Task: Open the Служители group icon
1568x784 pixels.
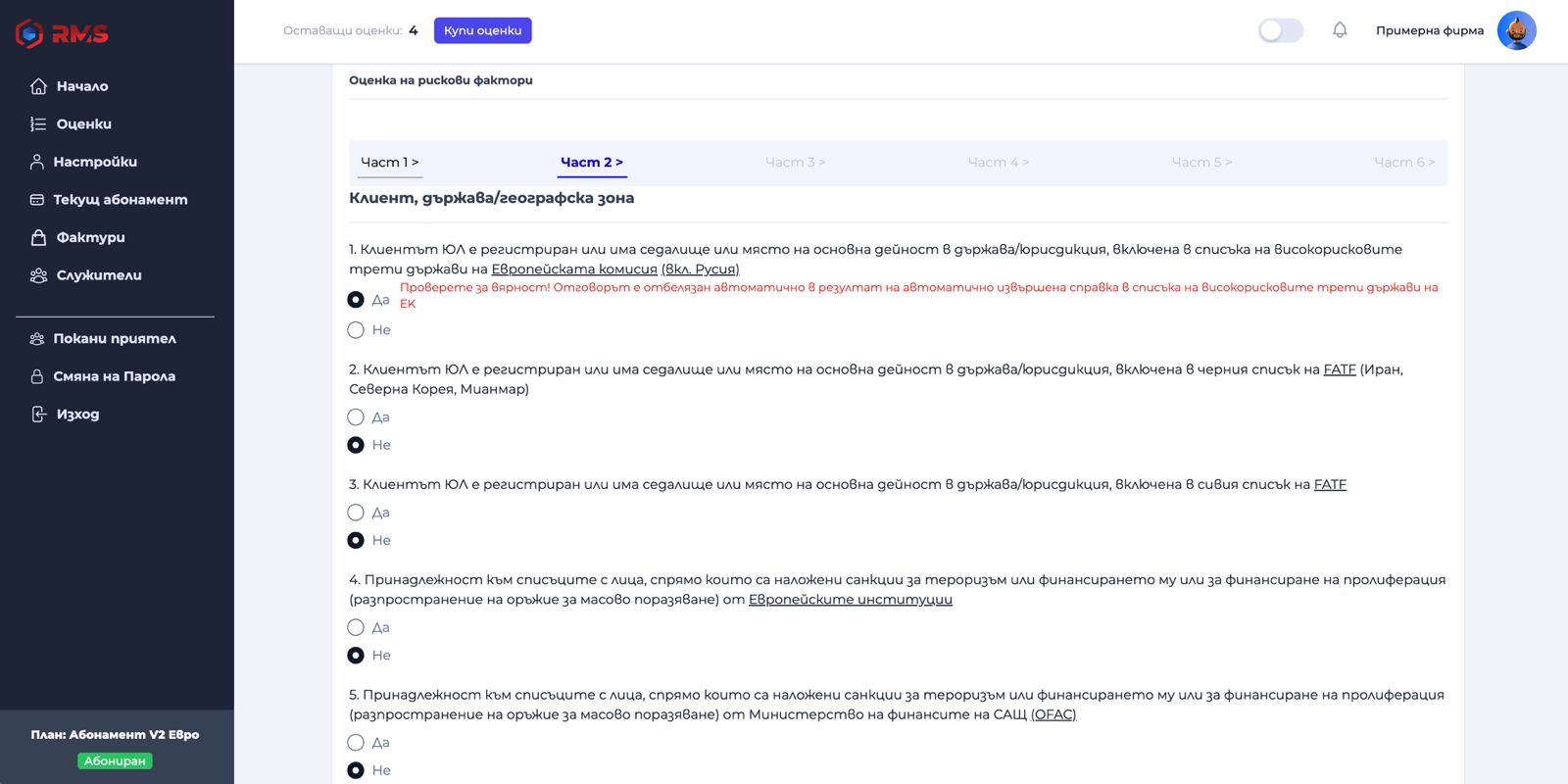Action: (x=38, y=275)
